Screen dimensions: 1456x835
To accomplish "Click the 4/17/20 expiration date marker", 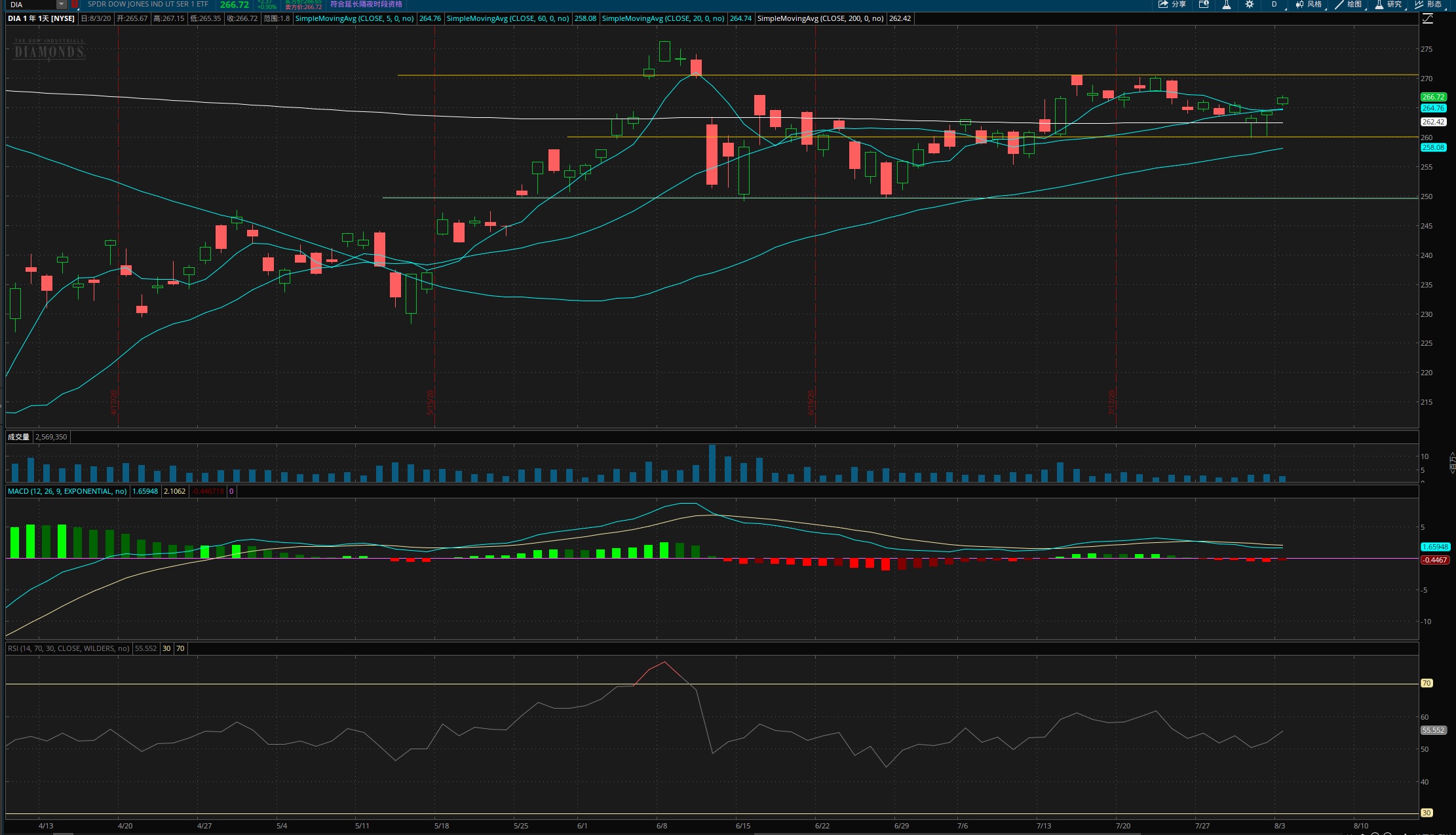I will tap(114, 403).
